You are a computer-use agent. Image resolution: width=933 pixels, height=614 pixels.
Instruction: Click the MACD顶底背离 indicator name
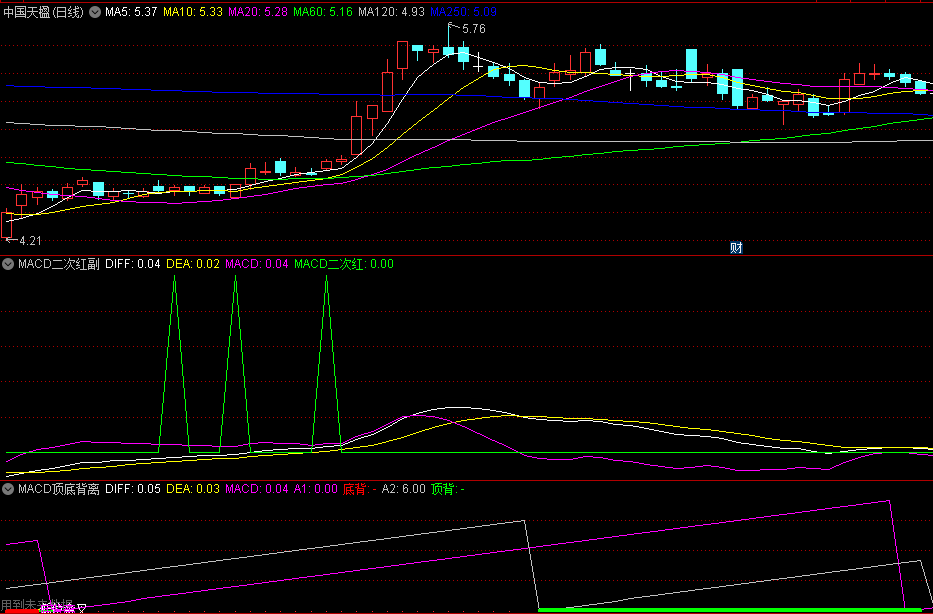point(59,489)
